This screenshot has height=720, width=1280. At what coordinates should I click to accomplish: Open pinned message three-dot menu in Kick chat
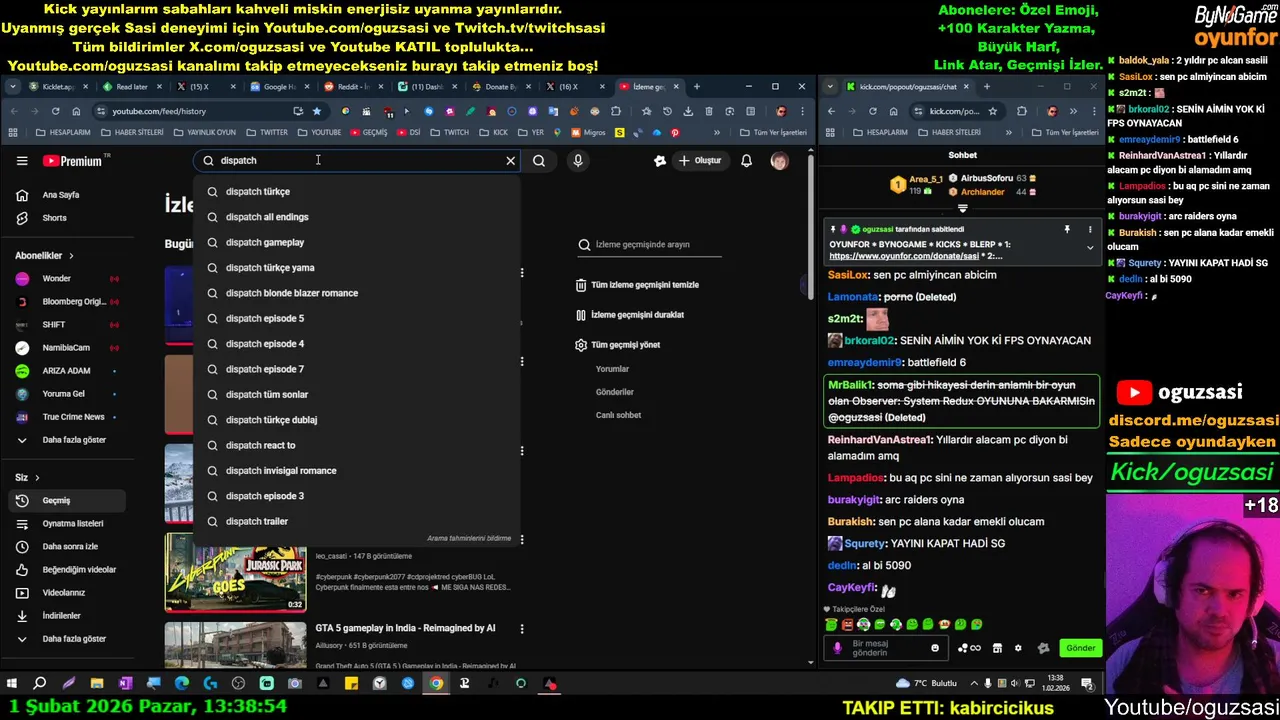click(x=1090, y=230)
